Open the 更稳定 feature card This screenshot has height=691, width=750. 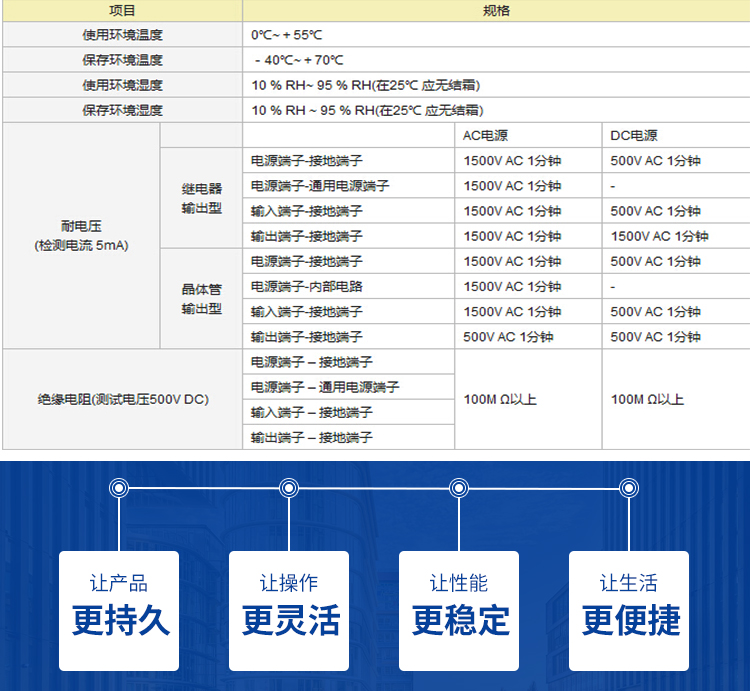click(x=459, y=610)
